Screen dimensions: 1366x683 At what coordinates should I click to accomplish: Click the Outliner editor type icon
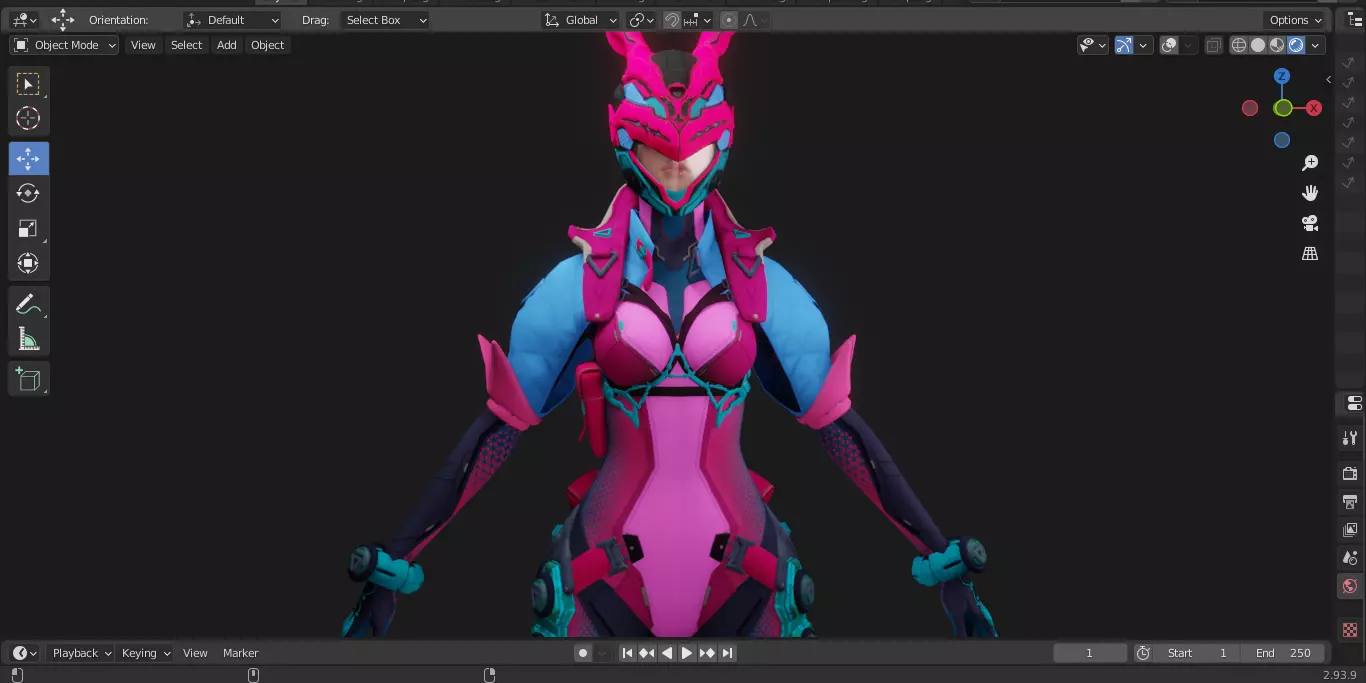pos(1355,20)
